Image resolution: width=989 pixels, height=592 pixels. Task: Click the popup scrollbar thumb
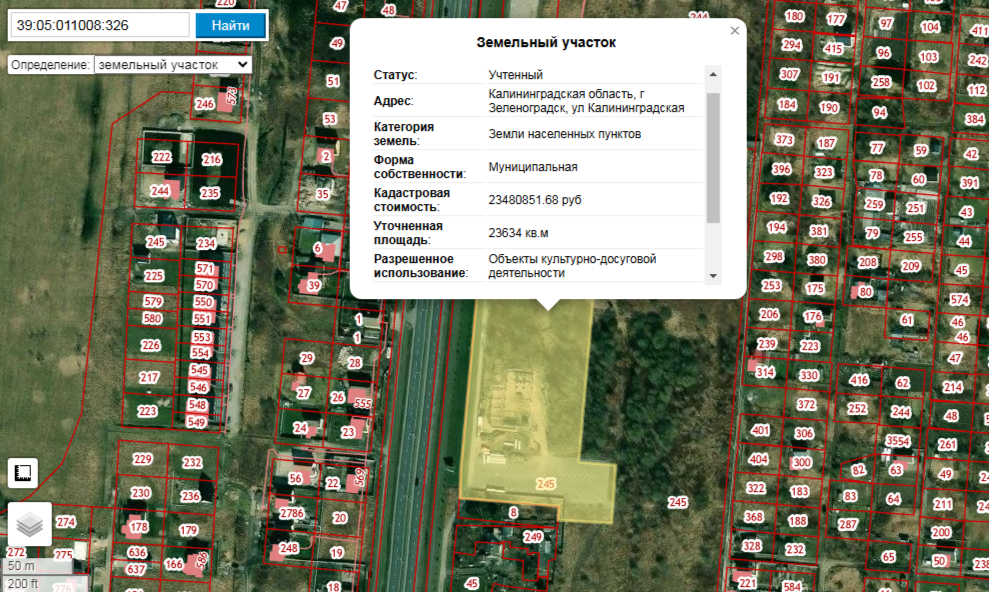(713, 155)
